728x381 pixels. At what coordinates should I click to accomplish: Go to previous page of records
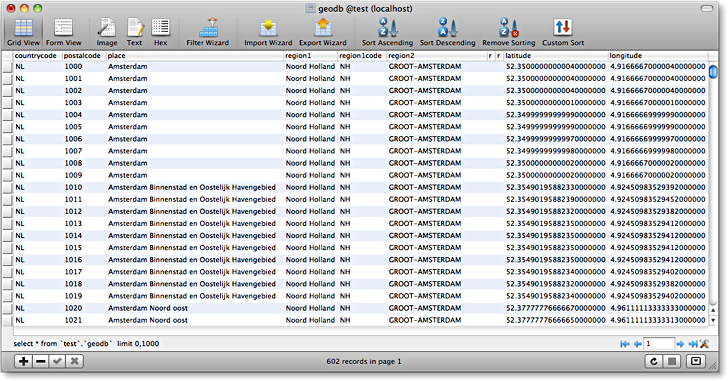pos(637,344)
